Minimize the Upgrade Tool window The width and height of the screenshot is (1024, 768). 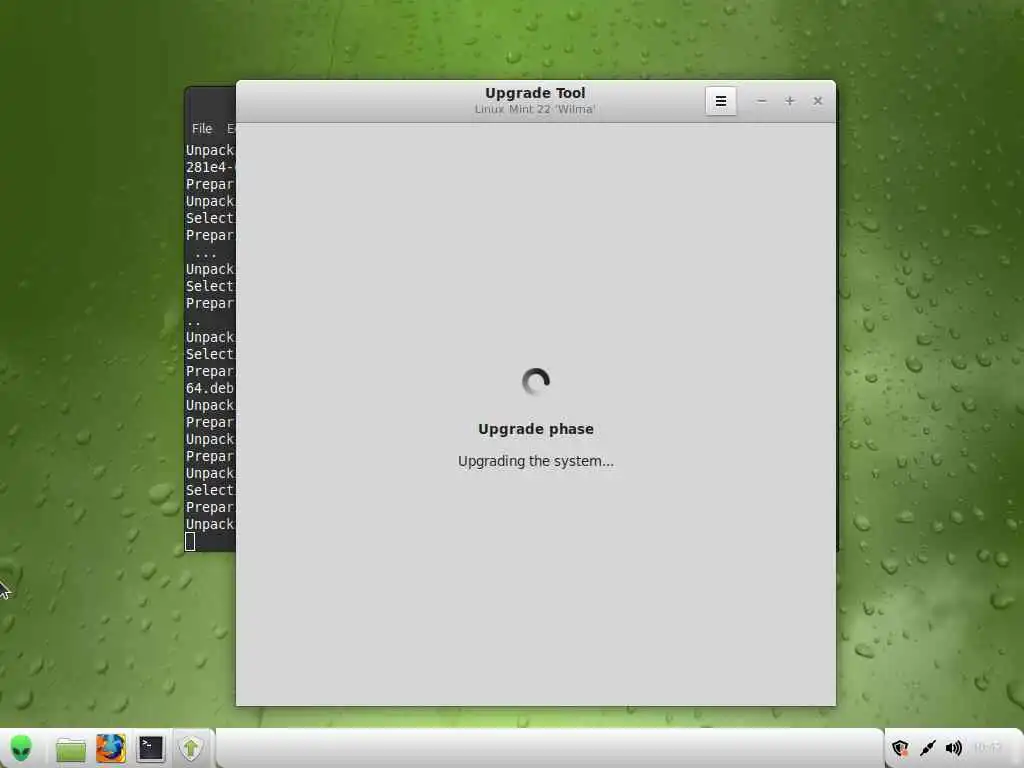(x=761, y=101)
